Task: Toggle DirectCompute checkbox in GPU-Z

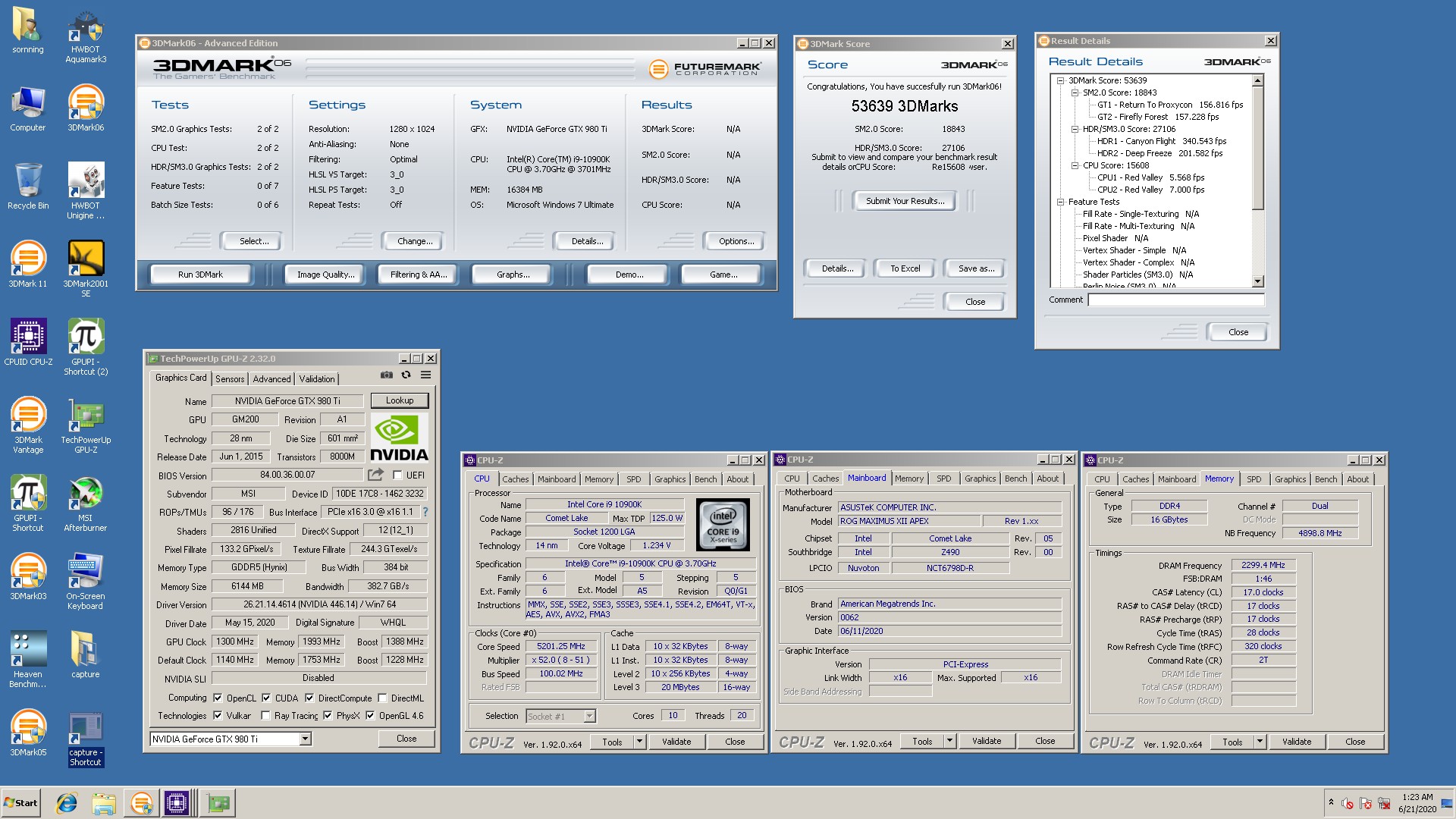Action: point(309,698)
